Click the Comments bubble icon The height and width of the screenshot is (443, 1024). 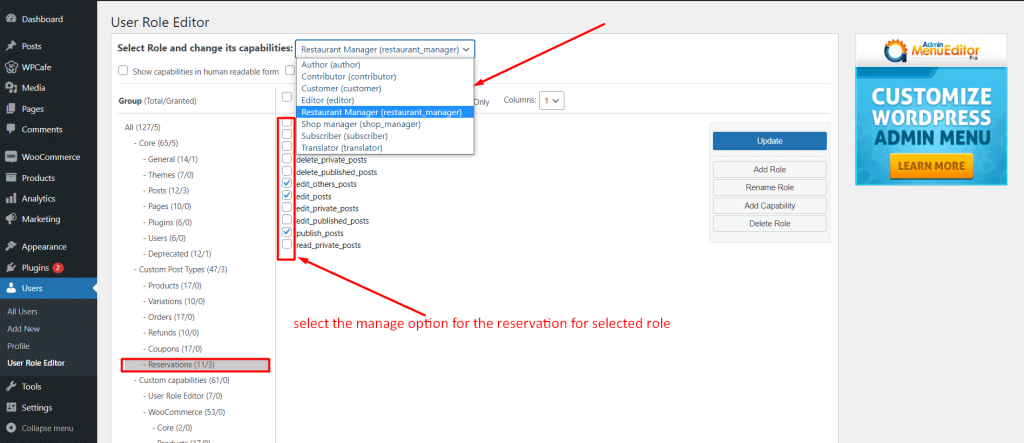[10, 129]
